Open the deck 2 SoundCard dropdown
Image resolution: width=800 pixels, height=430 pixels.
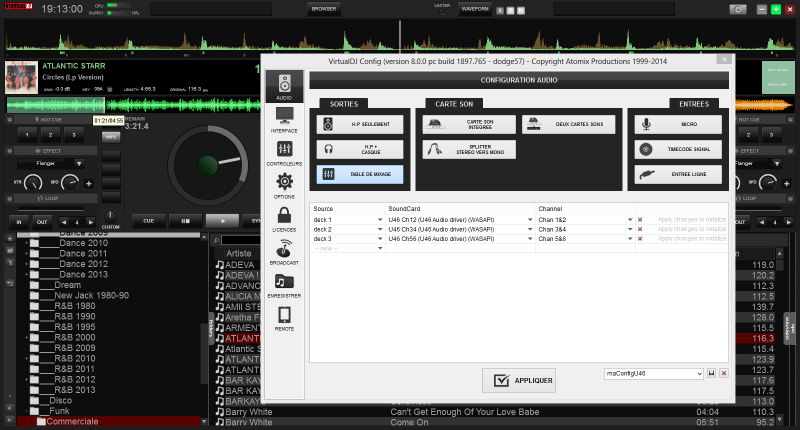(x=531, y=229)
